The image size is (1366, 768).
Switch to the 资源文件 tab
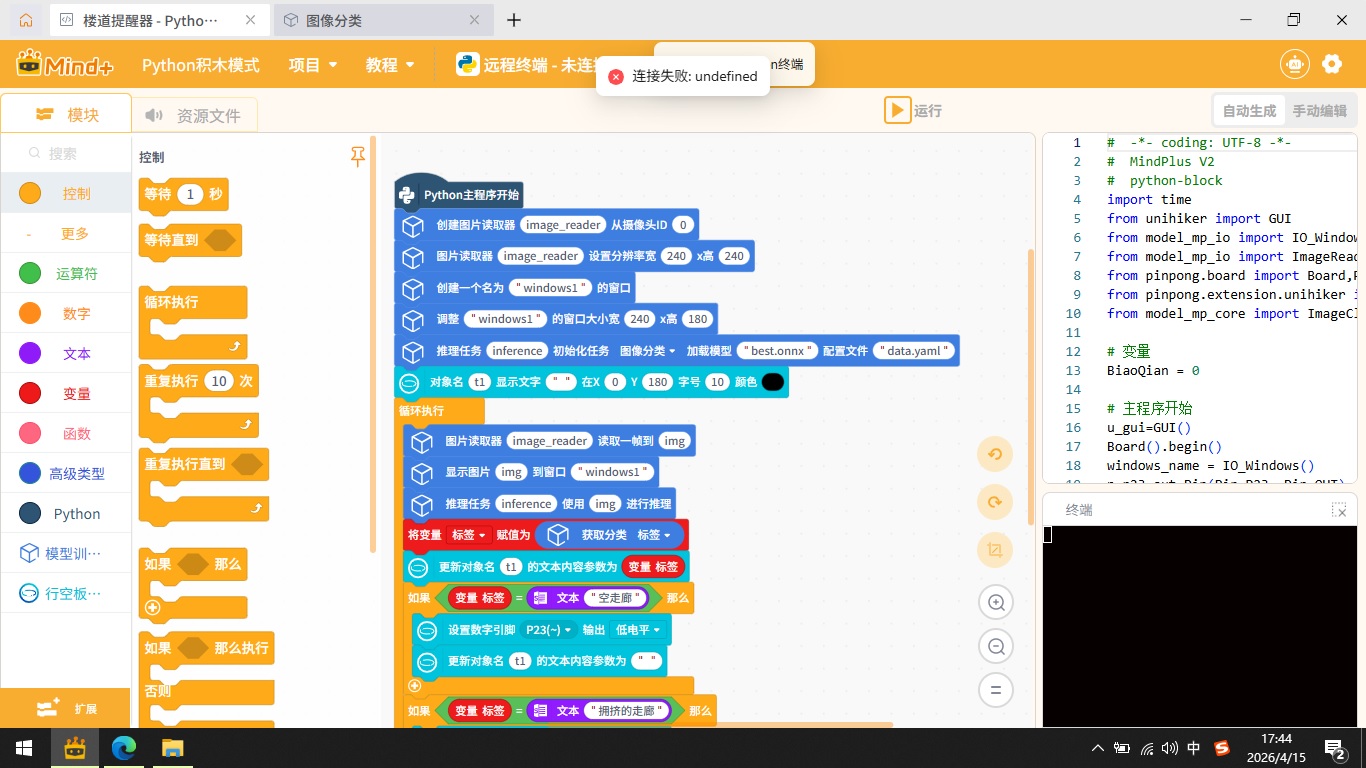pos(194,115)
